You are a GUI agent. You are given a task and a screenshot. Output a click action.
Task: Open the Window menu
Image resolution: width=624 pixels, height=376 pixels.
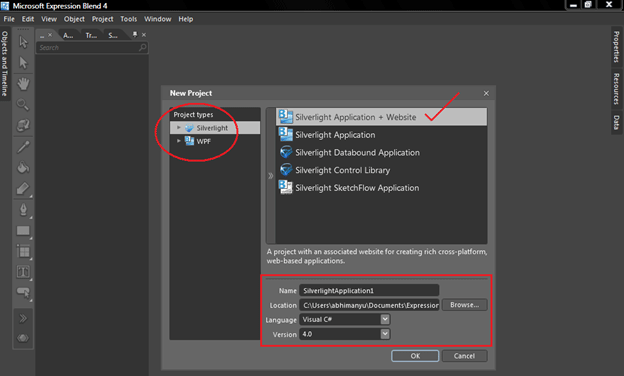(x=158, y=19)
